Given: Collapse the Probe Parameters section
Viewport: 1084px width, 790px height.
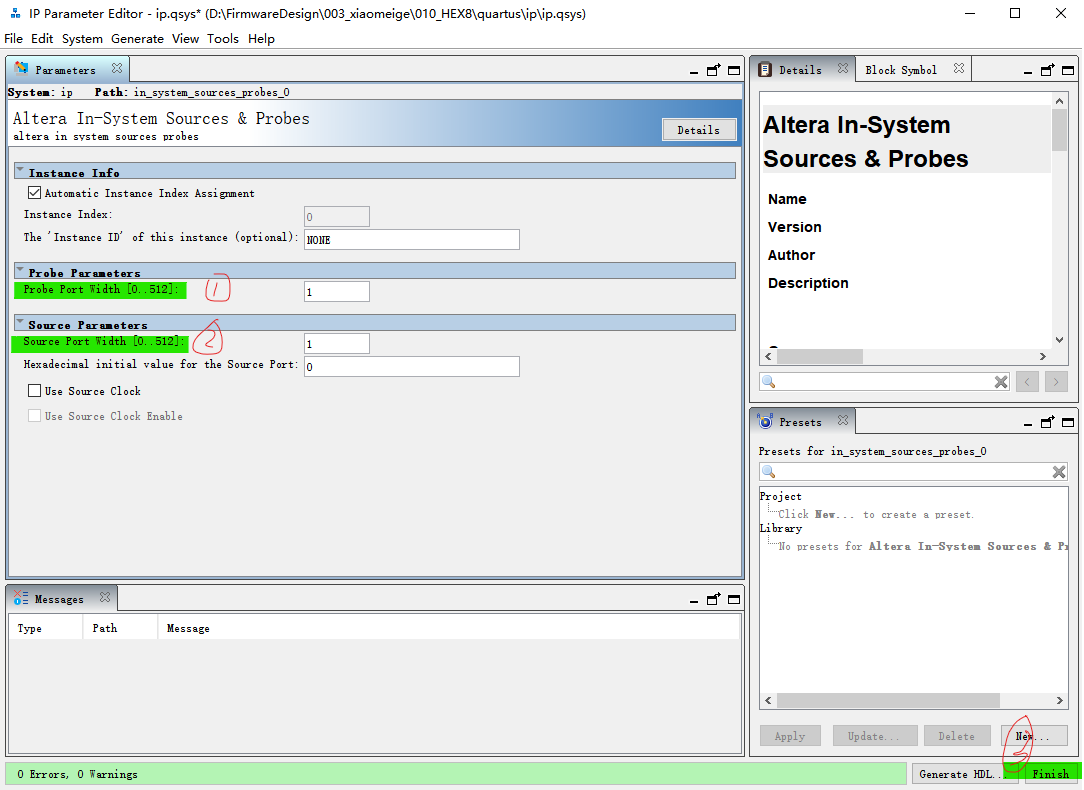Looking at the screenshot, I should coord(21,271).
